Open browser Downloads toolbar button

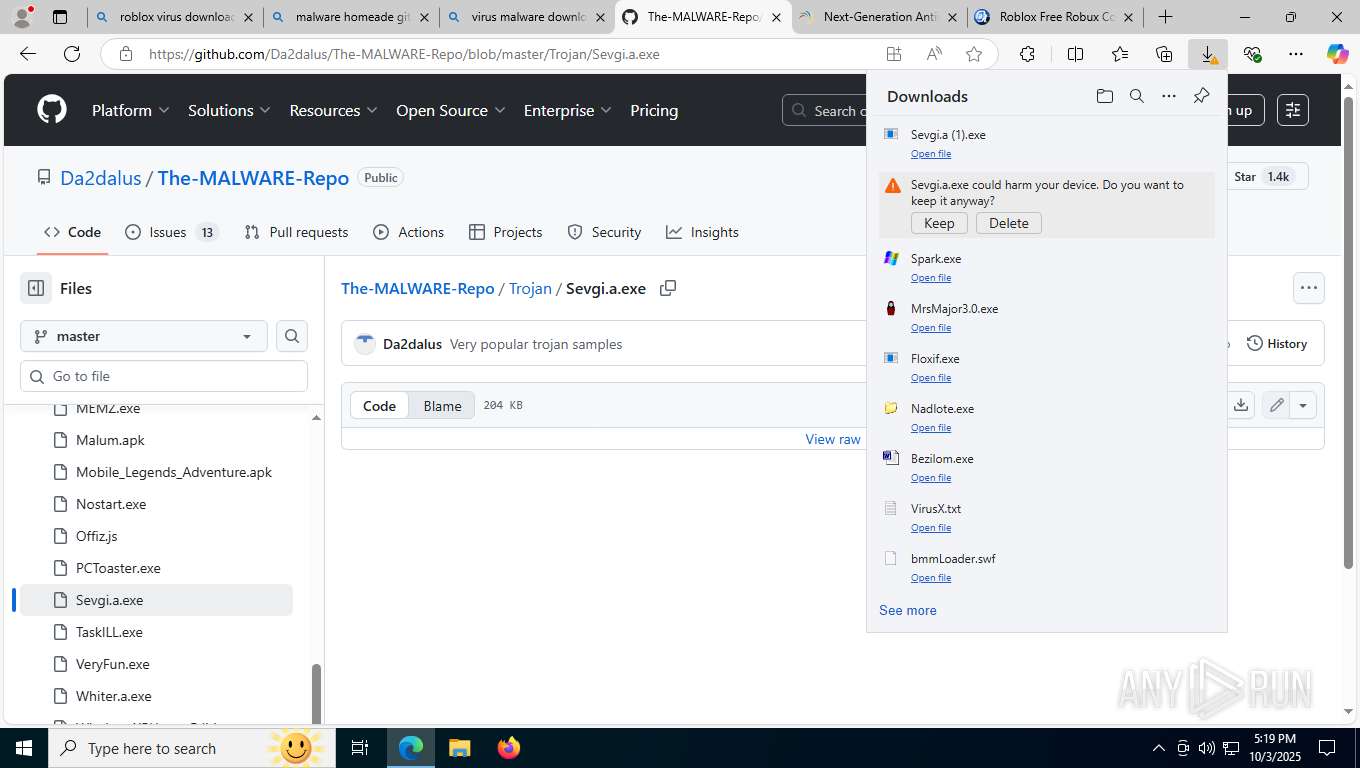[x=1208, y=54]
